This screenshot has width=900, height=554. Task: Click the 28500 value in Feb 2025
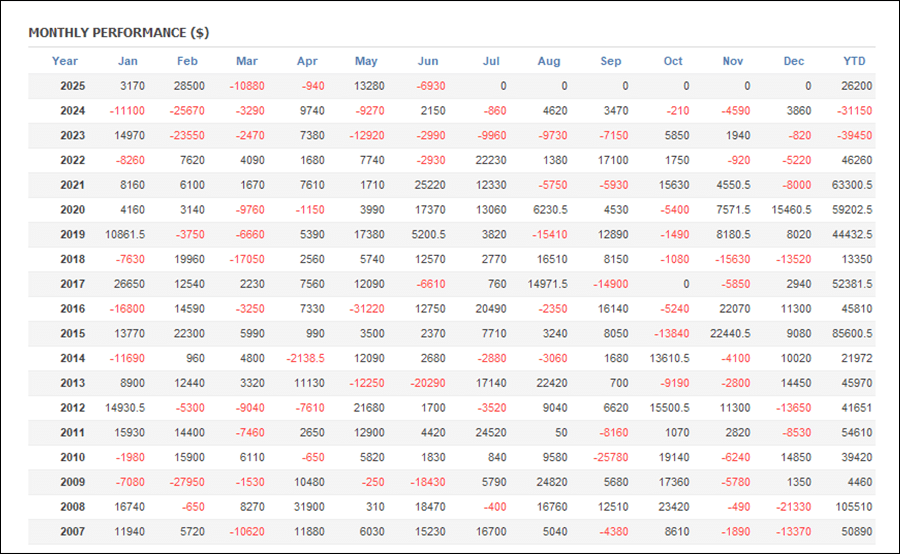189,86
